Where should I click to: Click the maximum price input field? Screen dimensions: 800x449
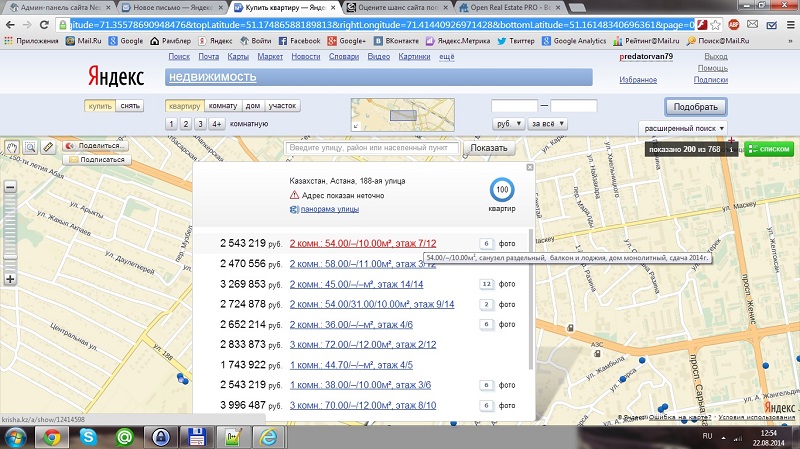(x=573, y=106)
